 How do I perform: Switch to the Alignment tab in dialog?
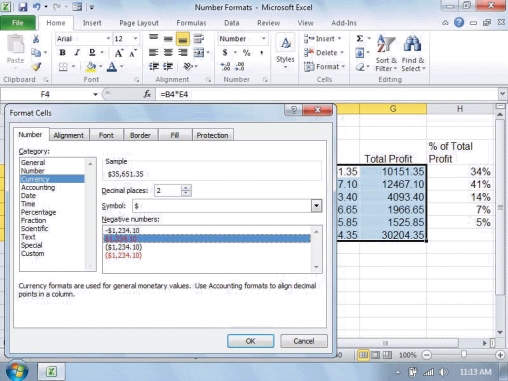pos(69,135)
